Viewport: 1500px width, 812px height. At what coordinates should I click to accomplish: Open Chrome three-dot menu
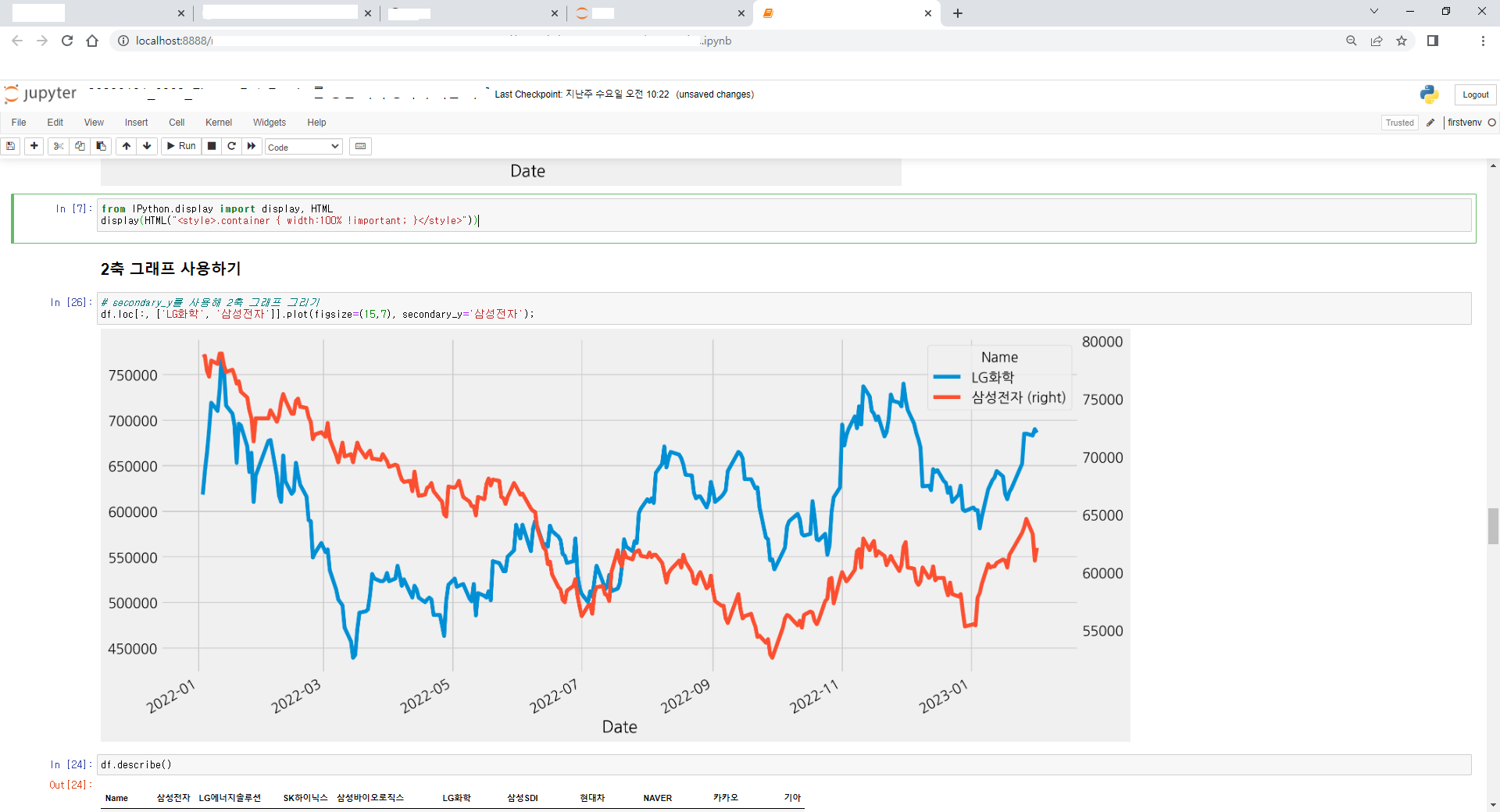pos(1483,41)
